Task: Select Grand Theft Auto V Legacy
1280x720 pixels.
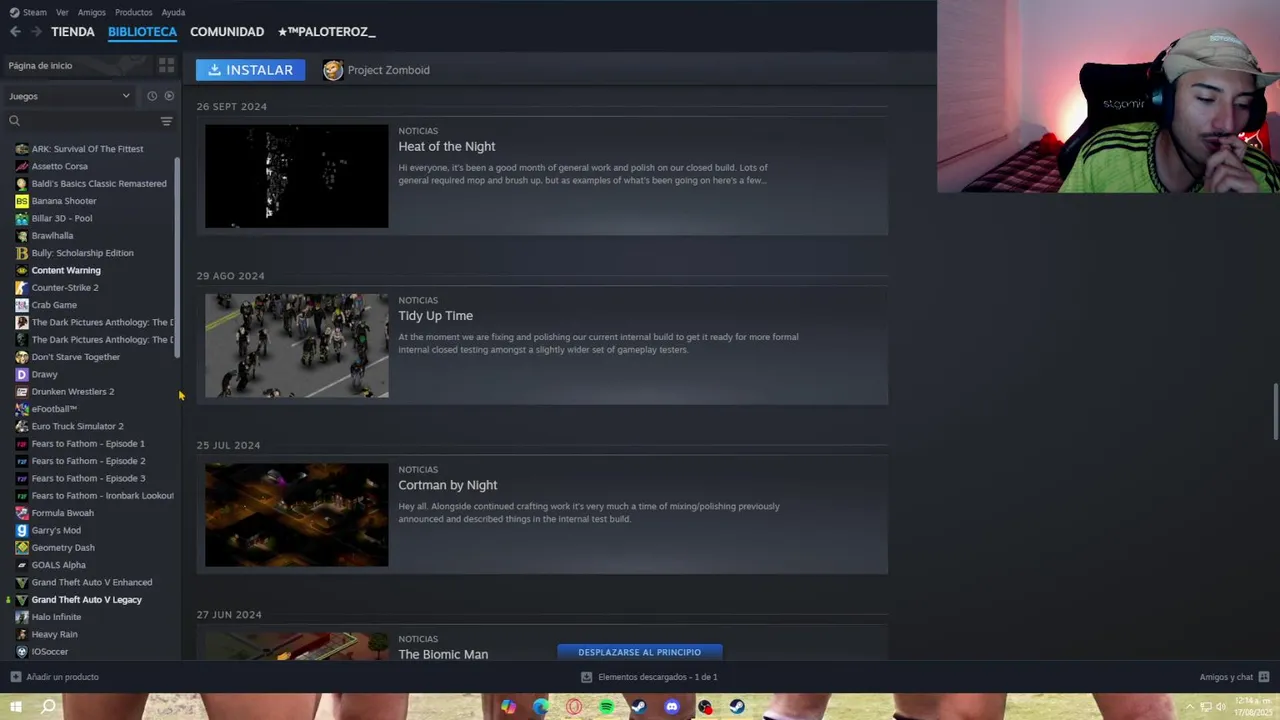Action: click(86, 600)
